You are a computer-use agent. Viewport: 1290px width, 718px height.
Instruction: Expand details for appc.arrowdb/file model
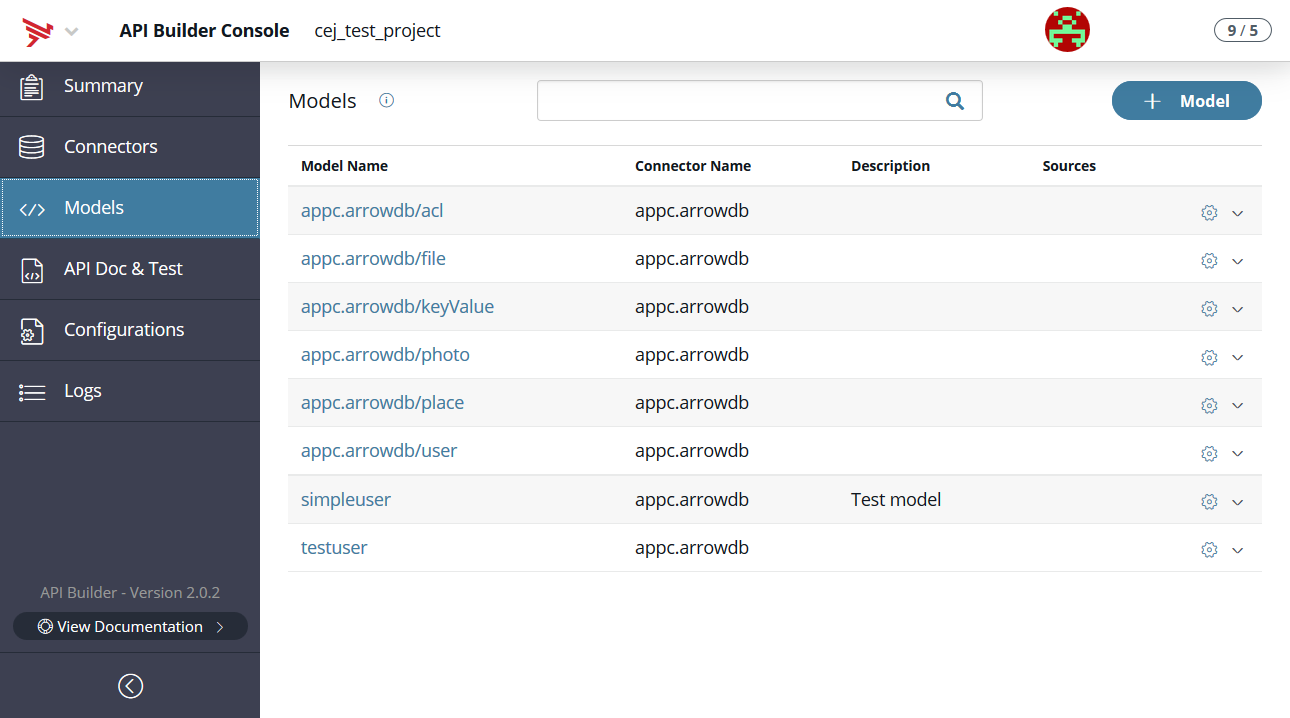pyautogui.click(x=1238, y=260)
